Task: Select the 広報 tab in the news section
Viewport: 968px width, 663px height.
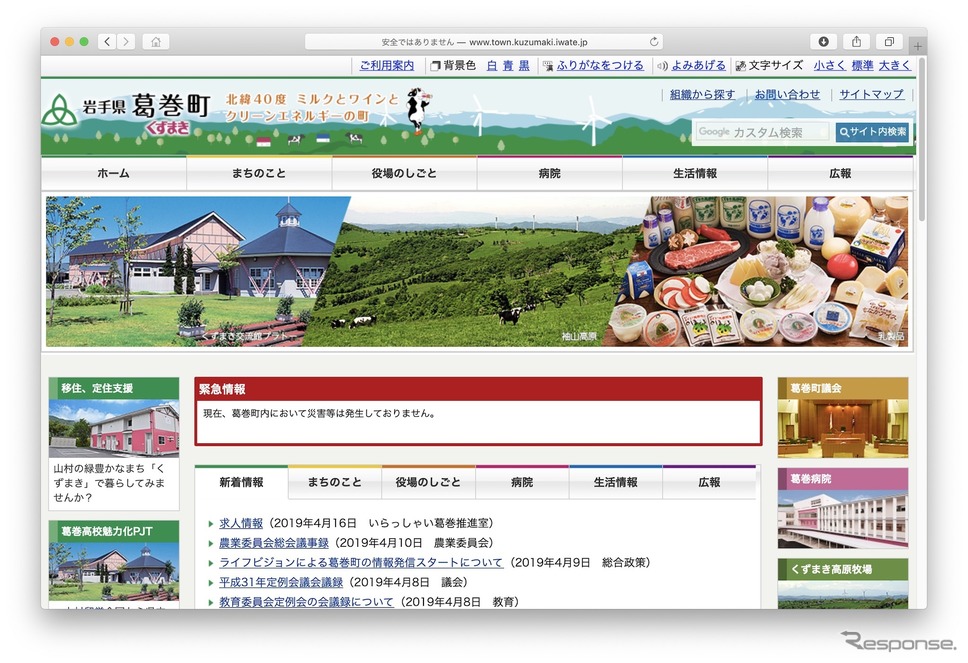Action: (709, 482)
